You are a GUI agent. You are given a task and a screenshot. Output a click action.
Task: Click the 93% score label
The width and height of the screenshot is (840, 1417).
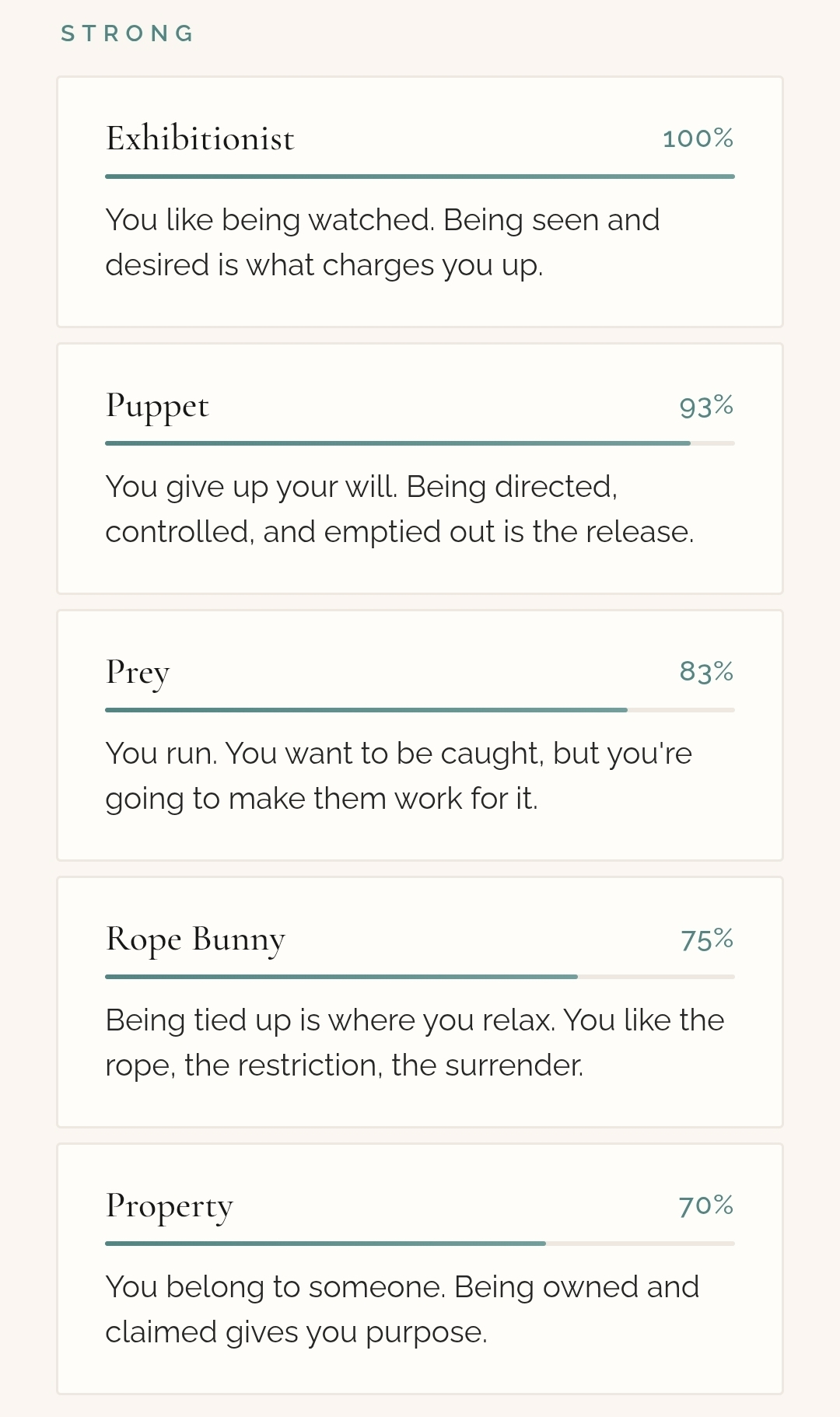coord(706,406)
